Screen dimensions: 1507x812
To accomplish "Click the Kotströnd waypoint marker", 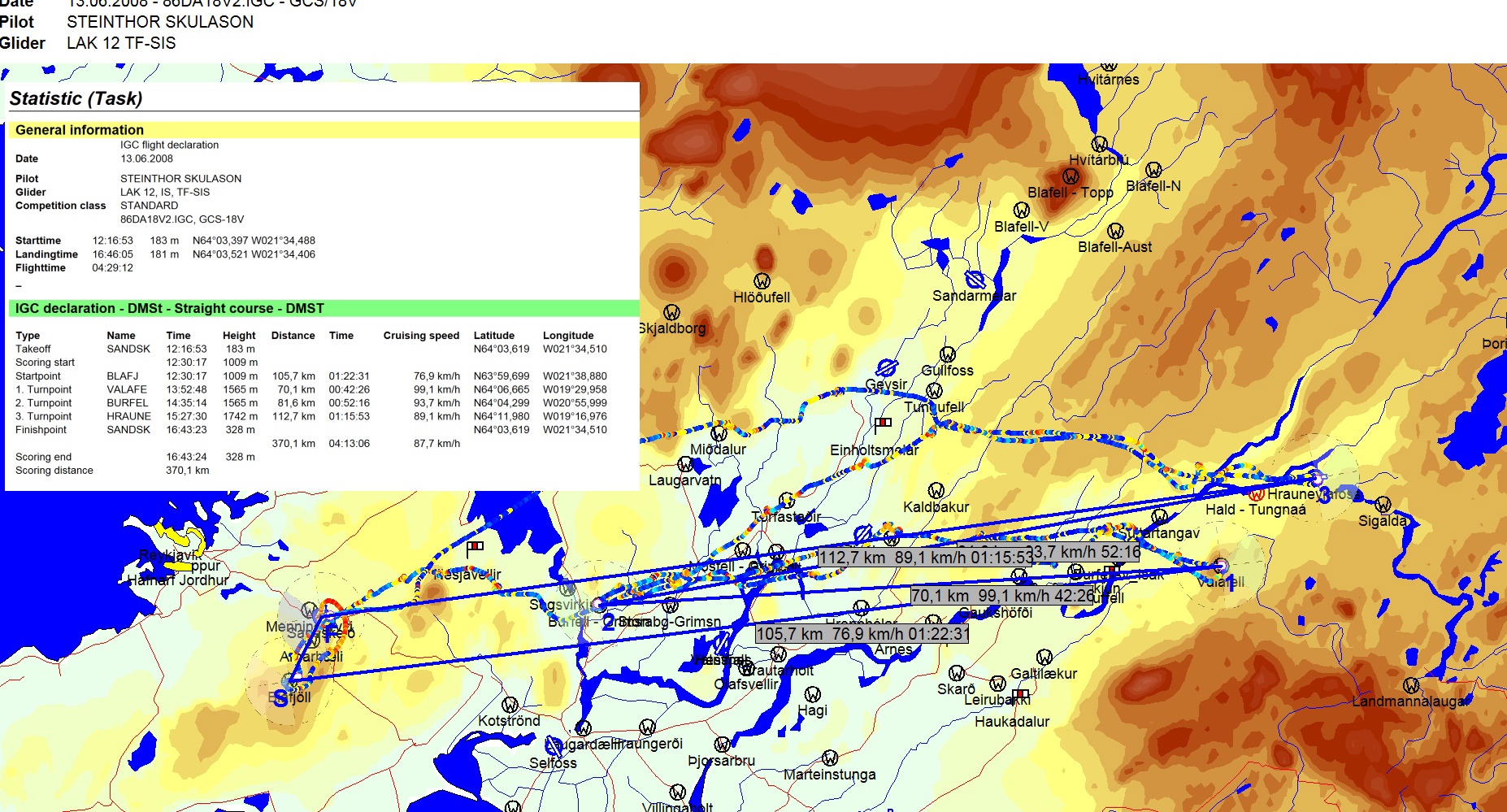I will [510, 704].
